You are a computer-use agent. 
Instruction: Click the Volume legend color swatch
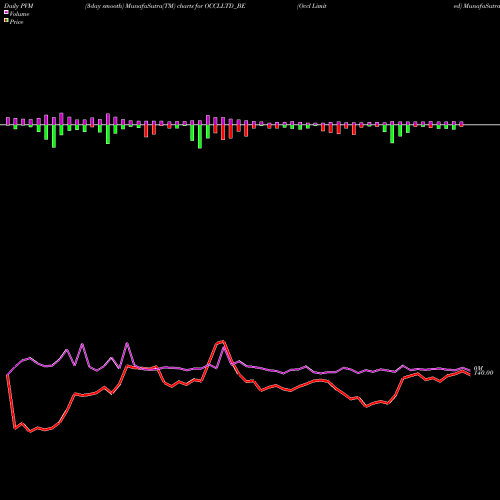point(6,13)
